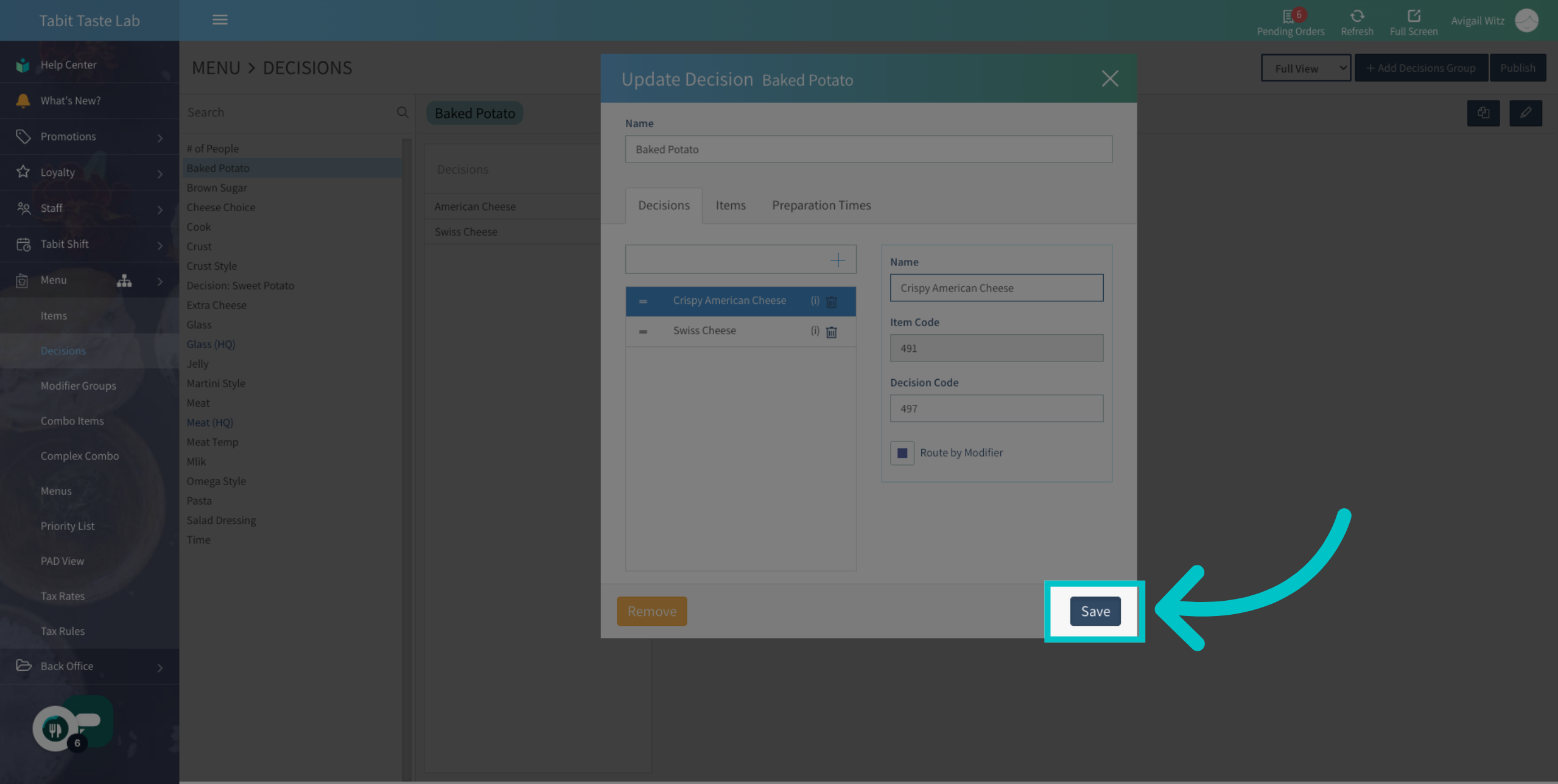1558x784 pixels.
Task: Open the Full View dropdown
Action: click(1305, 68)
